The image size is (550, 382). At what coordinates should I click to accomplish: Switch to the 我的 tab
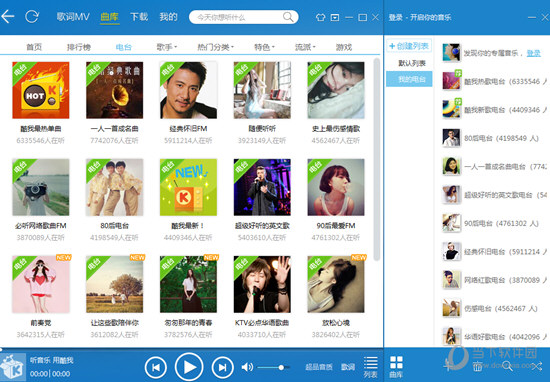click(168, 17)
